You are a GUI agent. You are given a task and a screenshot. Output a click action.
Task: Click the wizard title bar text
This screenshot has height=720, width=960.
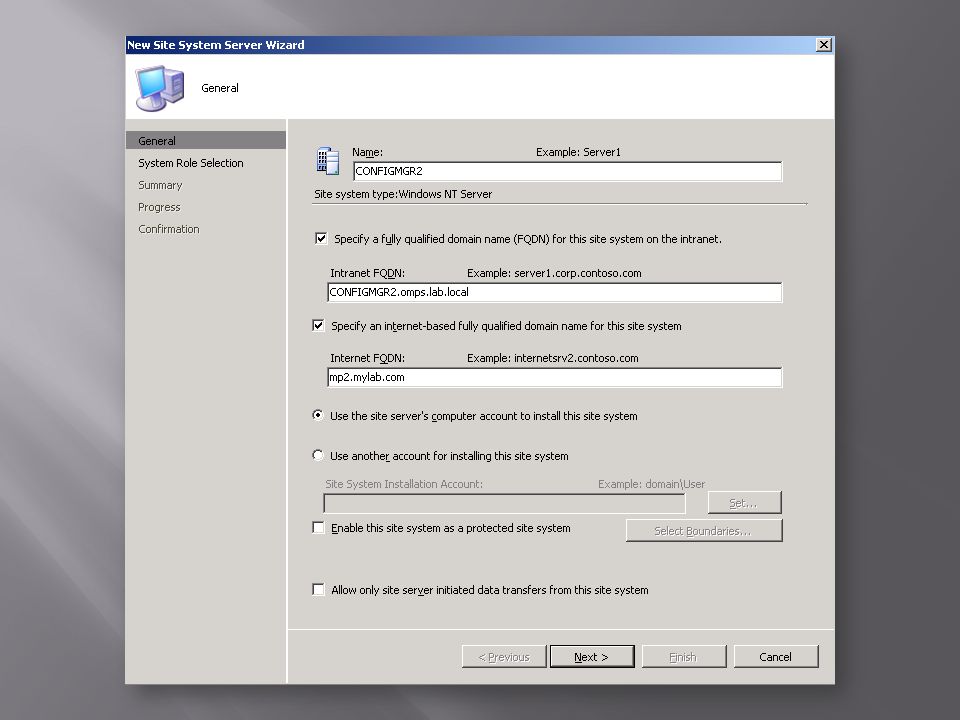pyautogui.click(x=216, y=45)
